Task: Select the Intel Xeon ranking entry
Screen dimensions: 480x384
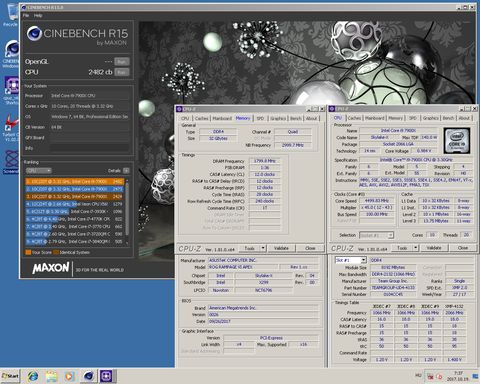Action: [x=75, y=204]
